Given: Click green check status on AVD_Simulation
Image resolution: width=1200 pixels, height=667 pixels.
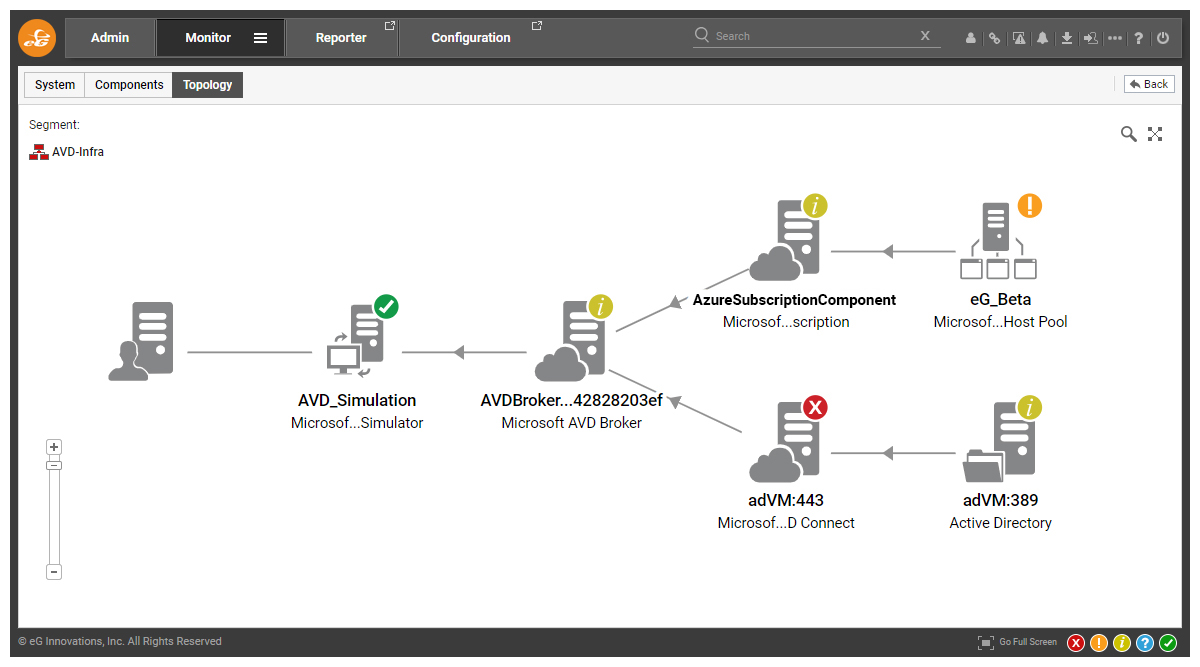Looking at the screenshot, I should coord(386,306).
